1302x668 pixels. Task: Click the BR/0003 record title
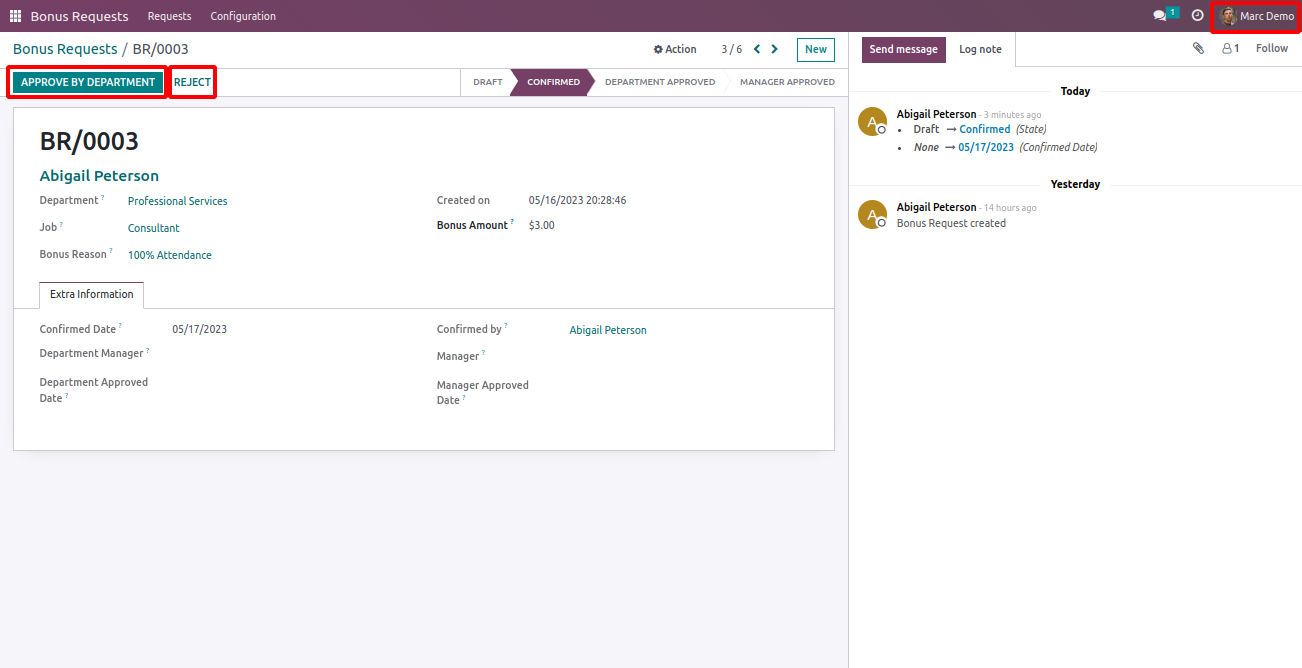(x=89, y=141)
